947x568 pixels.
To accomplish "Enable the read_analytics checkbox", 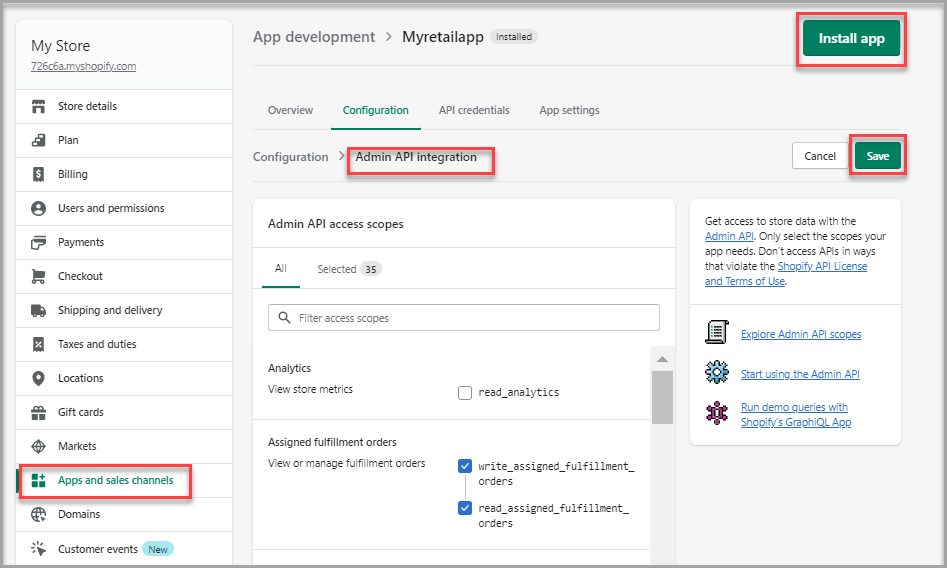I will coord(465,393).
